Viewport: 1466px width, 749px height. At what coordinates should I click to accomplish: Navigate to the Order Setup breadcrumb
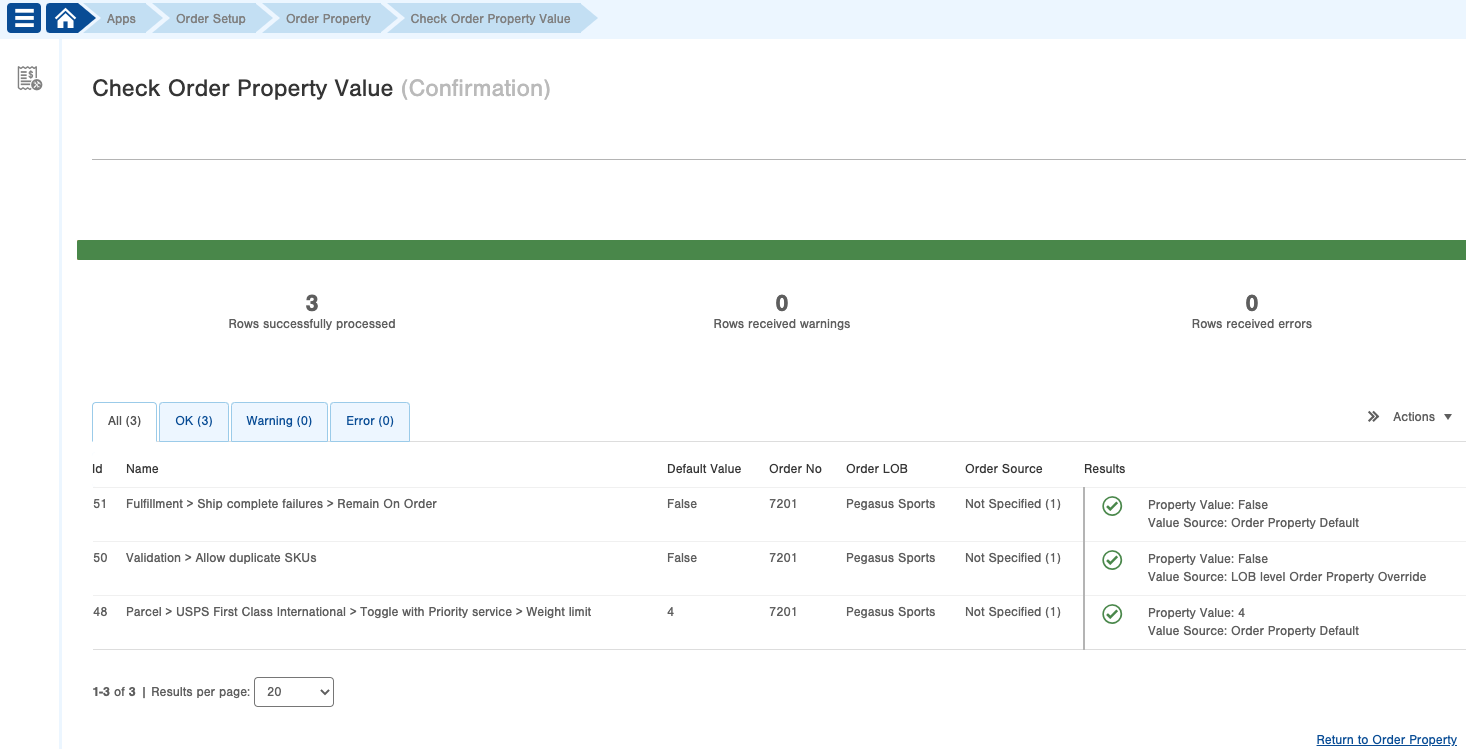click(210, 19)
